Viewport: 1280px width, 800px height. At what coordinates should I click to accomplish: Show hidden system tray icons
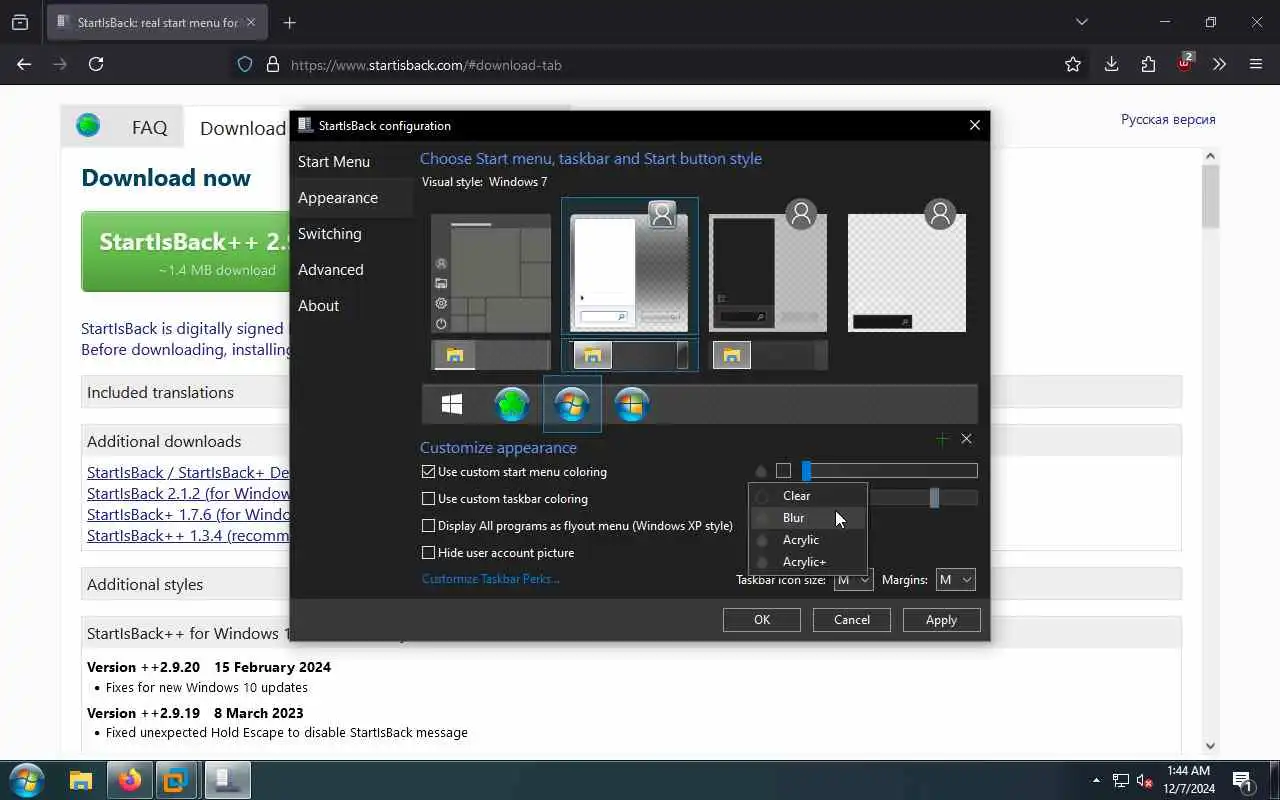1096,780
